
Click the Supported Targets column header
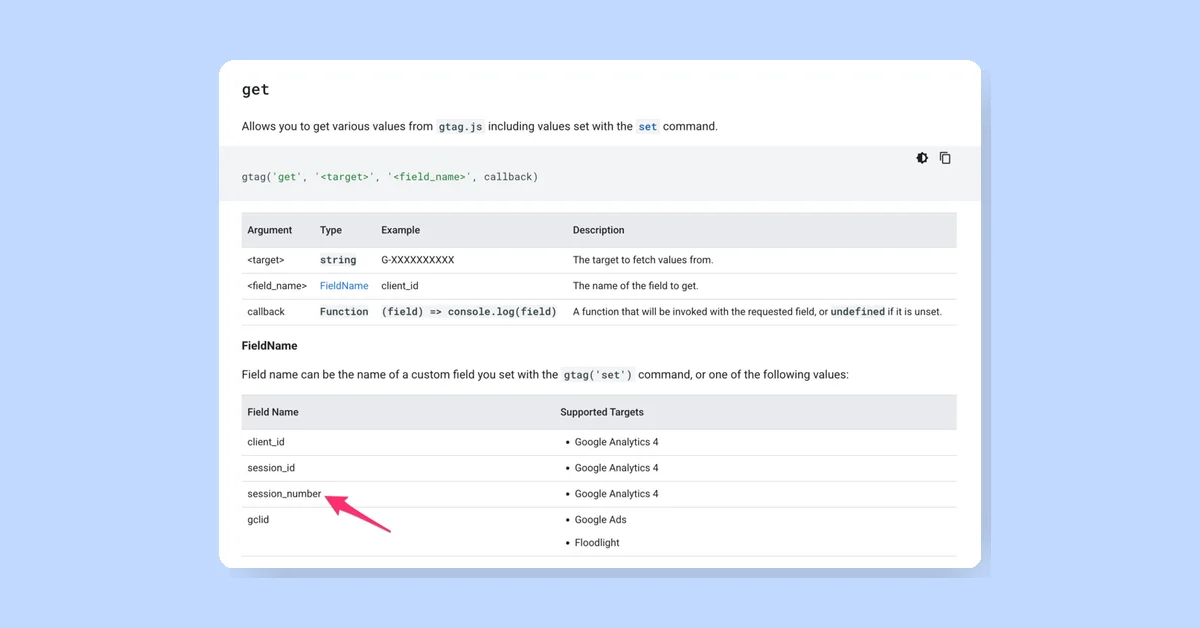tap(602, 412)
